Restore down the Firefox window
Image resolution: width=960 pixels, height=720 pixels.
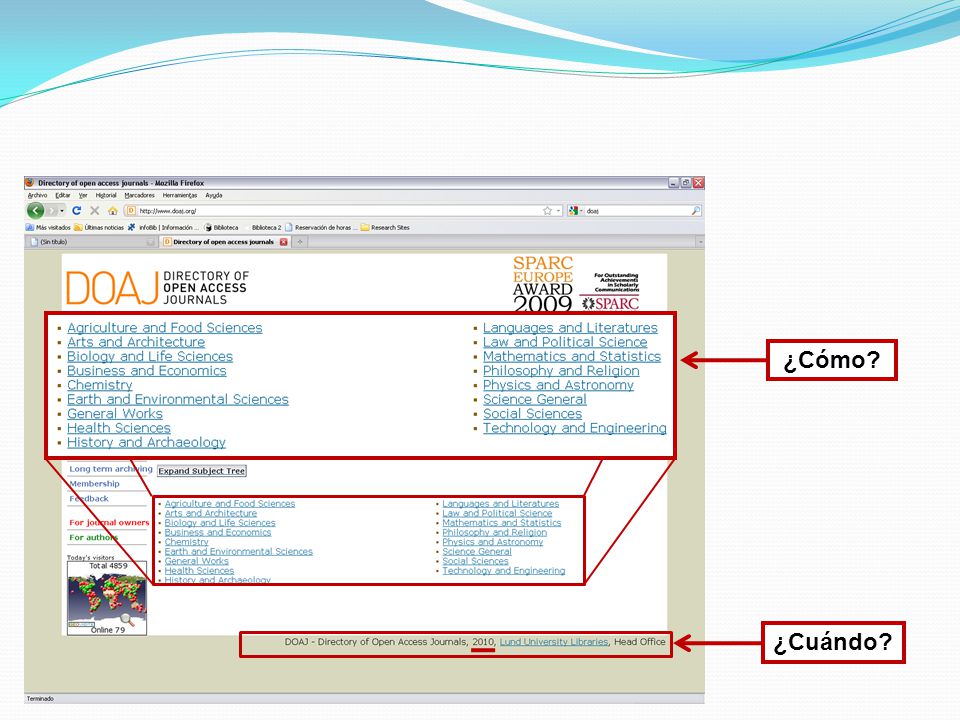tap(686, 182)
